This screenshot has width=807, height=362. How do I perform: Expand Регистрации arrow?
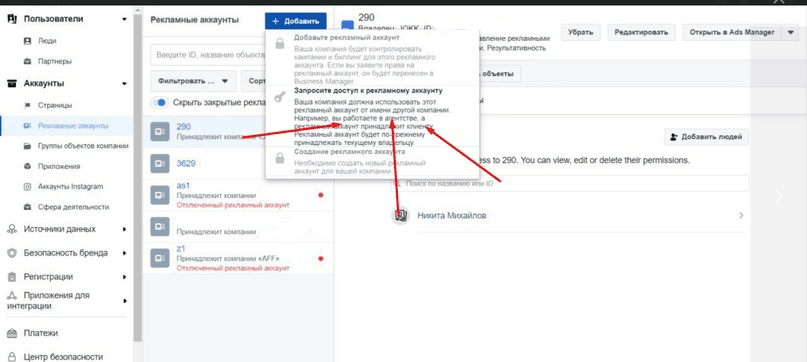pos(124,277)
